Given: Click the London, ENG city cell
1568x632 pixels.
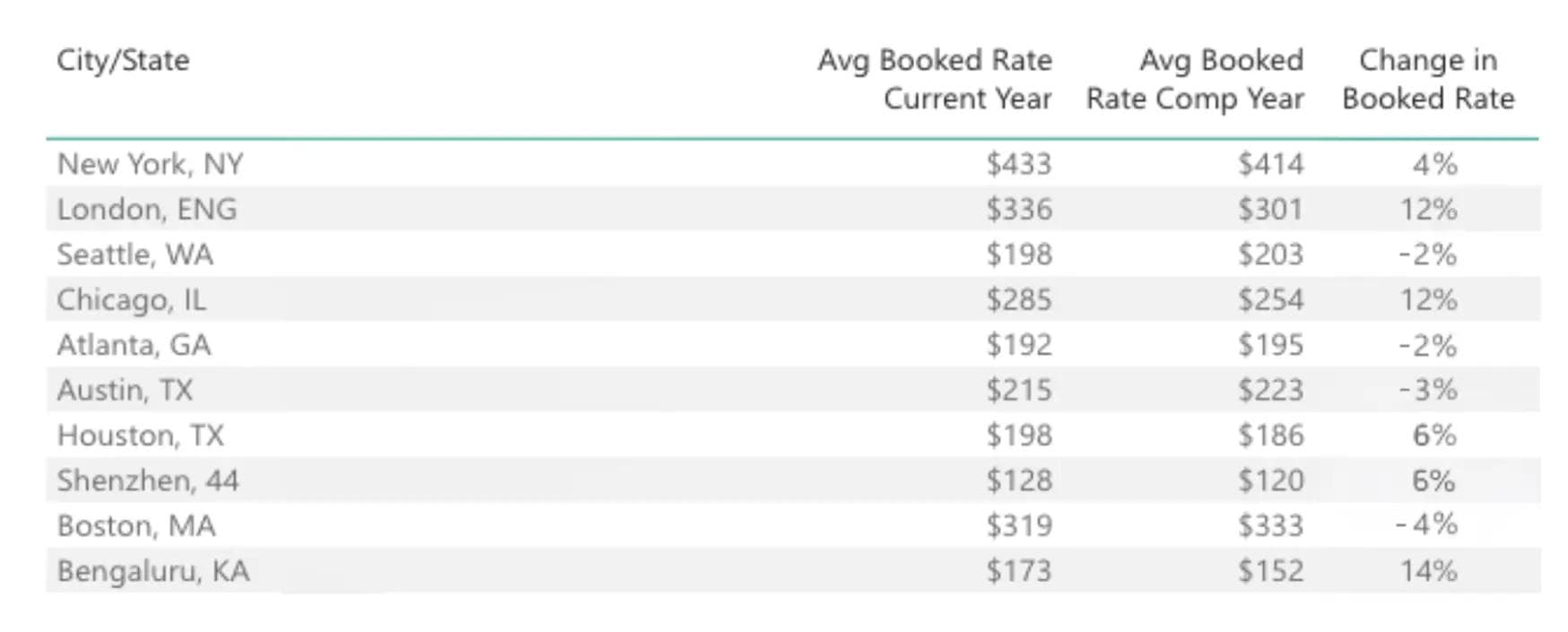Looking at the screenshot, I should [x=147, y=209].
